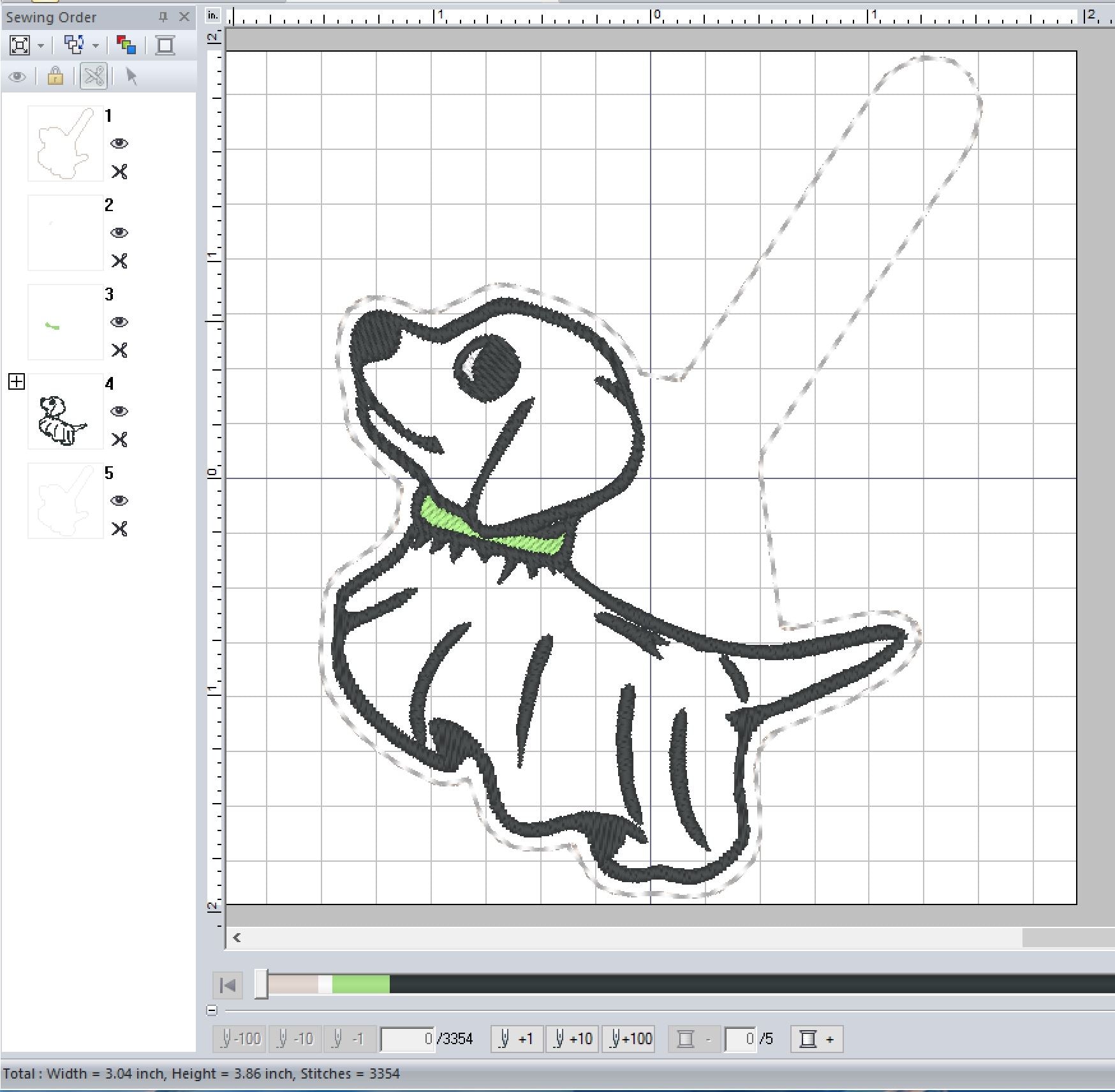This screenshot has height=1092, width=1115.
Task: Click the current stitch number input field
Action: click(407, 1039)
